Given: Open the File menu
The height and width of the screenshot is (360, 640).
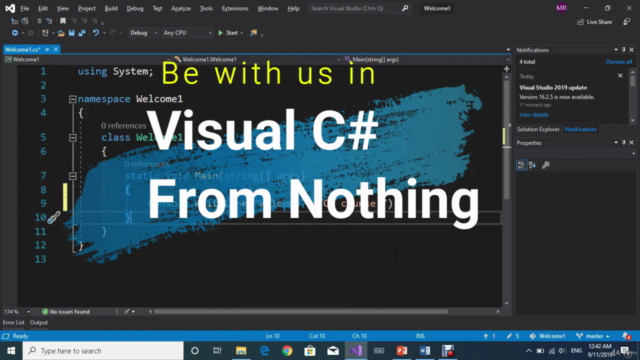Looking at the screenshot, I should coord(25,8).
